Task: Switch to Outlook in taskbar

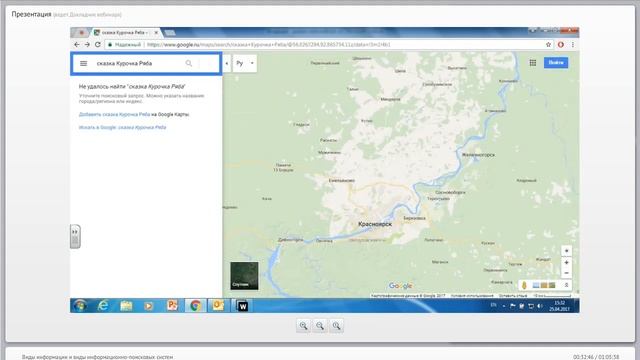Action: coord(218,305)
